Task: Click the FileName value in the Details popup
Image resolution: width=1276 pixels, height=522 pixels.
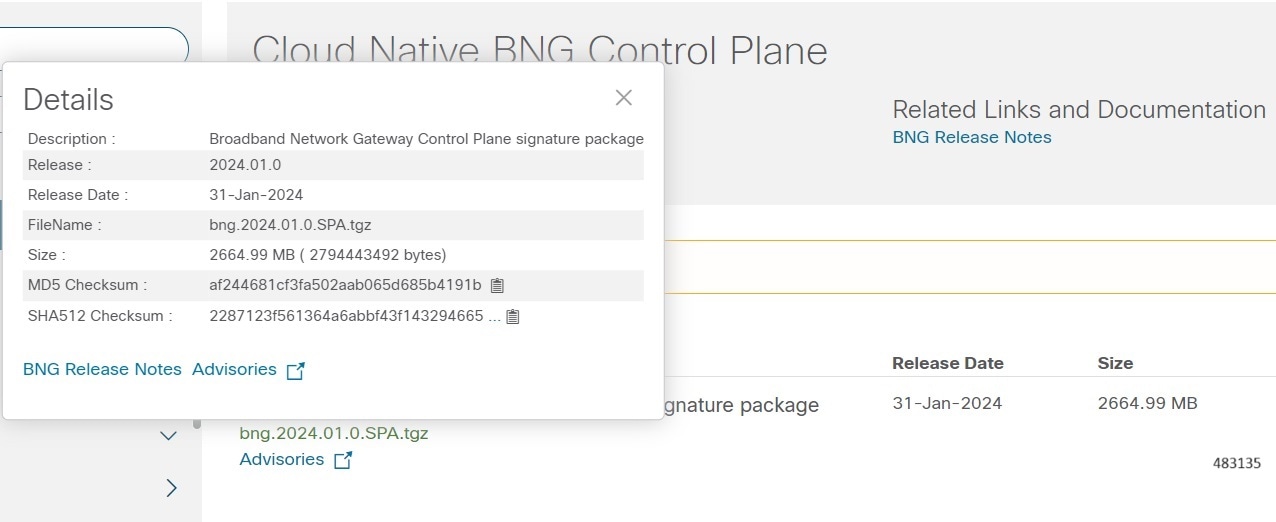Action: pyautogui.click(x=290, y=225)
